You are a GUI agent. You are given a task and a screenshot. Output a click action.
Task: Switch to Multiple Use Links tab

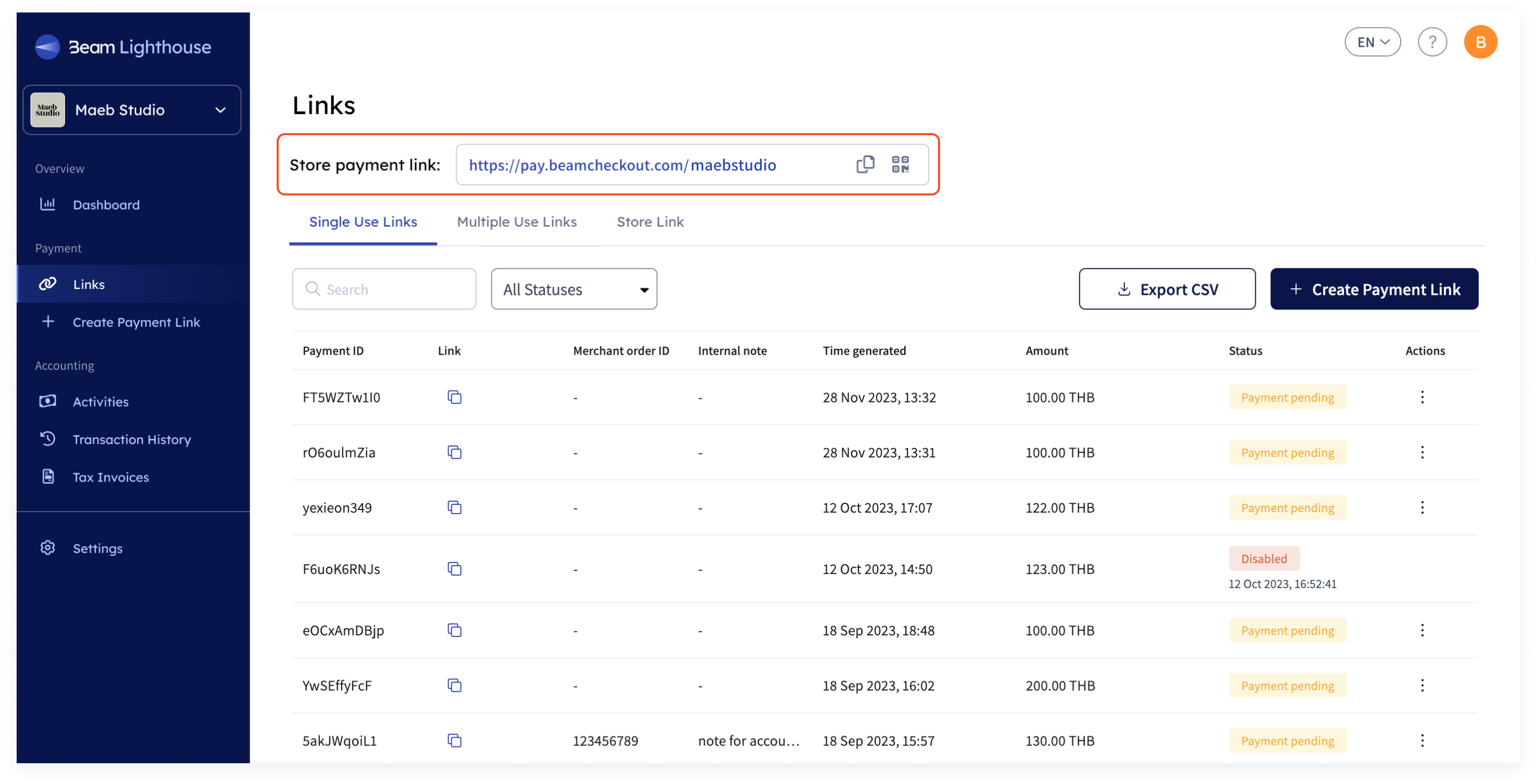517,222
